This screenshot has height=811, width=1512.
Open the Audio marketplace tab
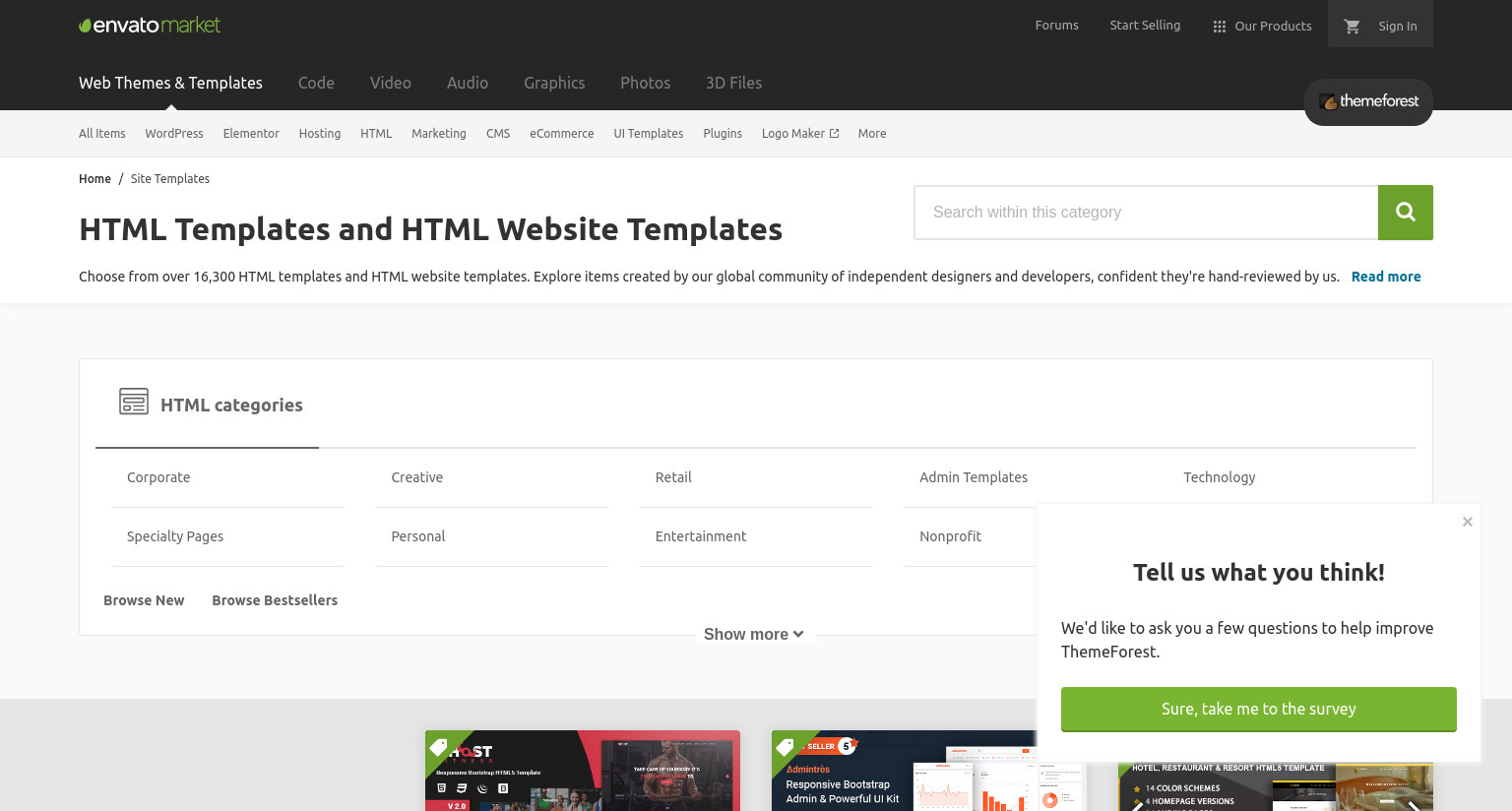click(x=468, y=83)
